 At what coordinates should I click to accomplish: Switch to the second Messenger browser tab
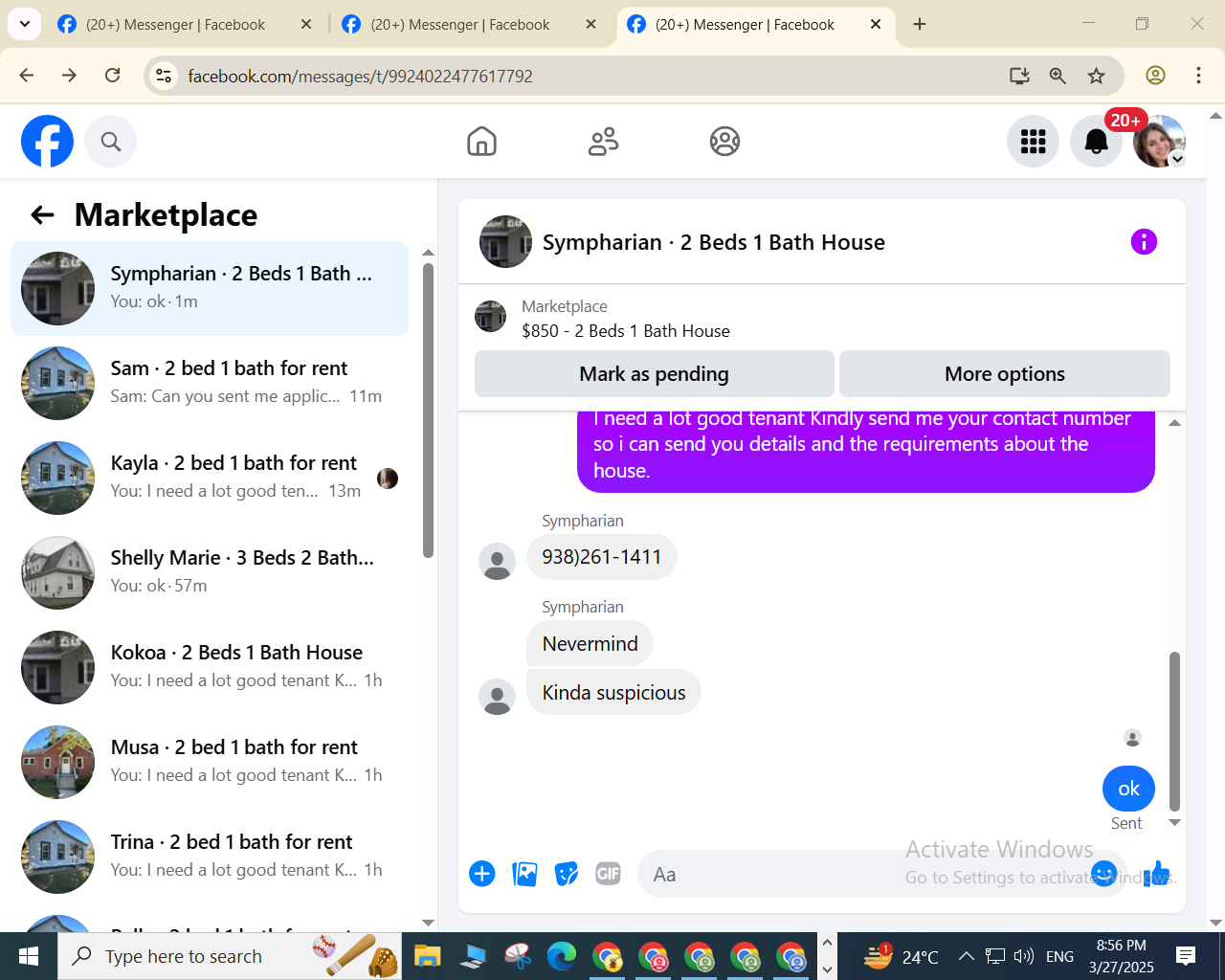[469, 24]
